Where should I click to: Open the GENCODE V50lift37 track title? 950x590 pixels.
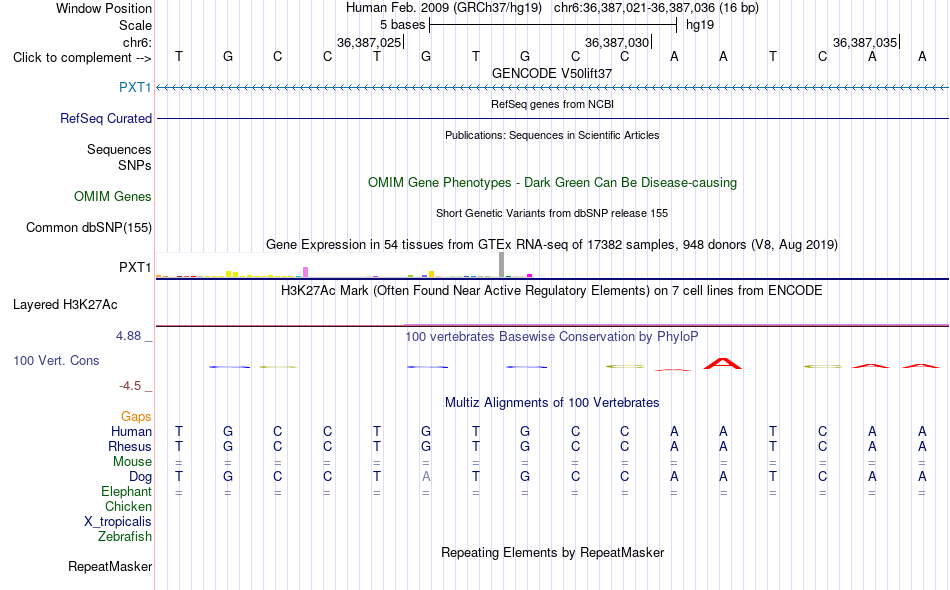552,73
